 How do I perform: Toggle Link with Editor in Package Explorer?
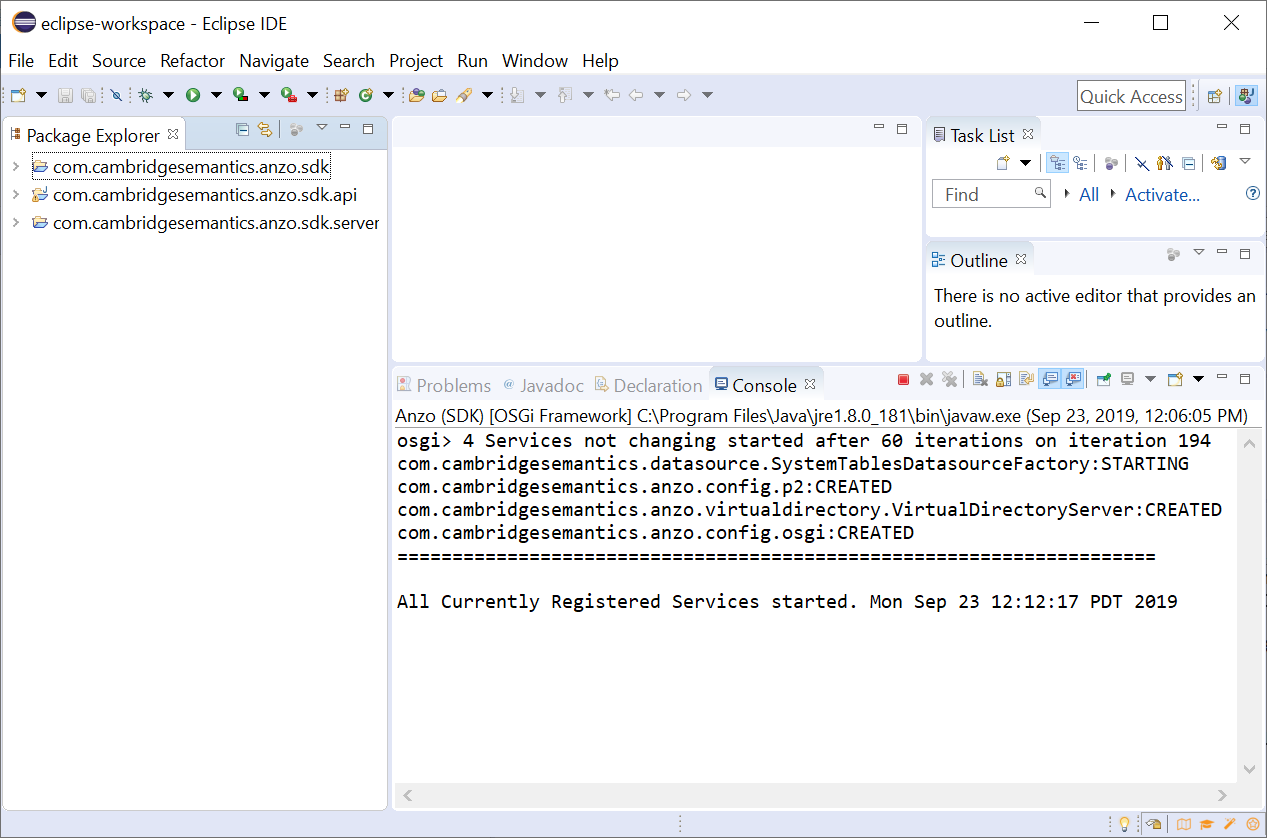coord(265,129)
